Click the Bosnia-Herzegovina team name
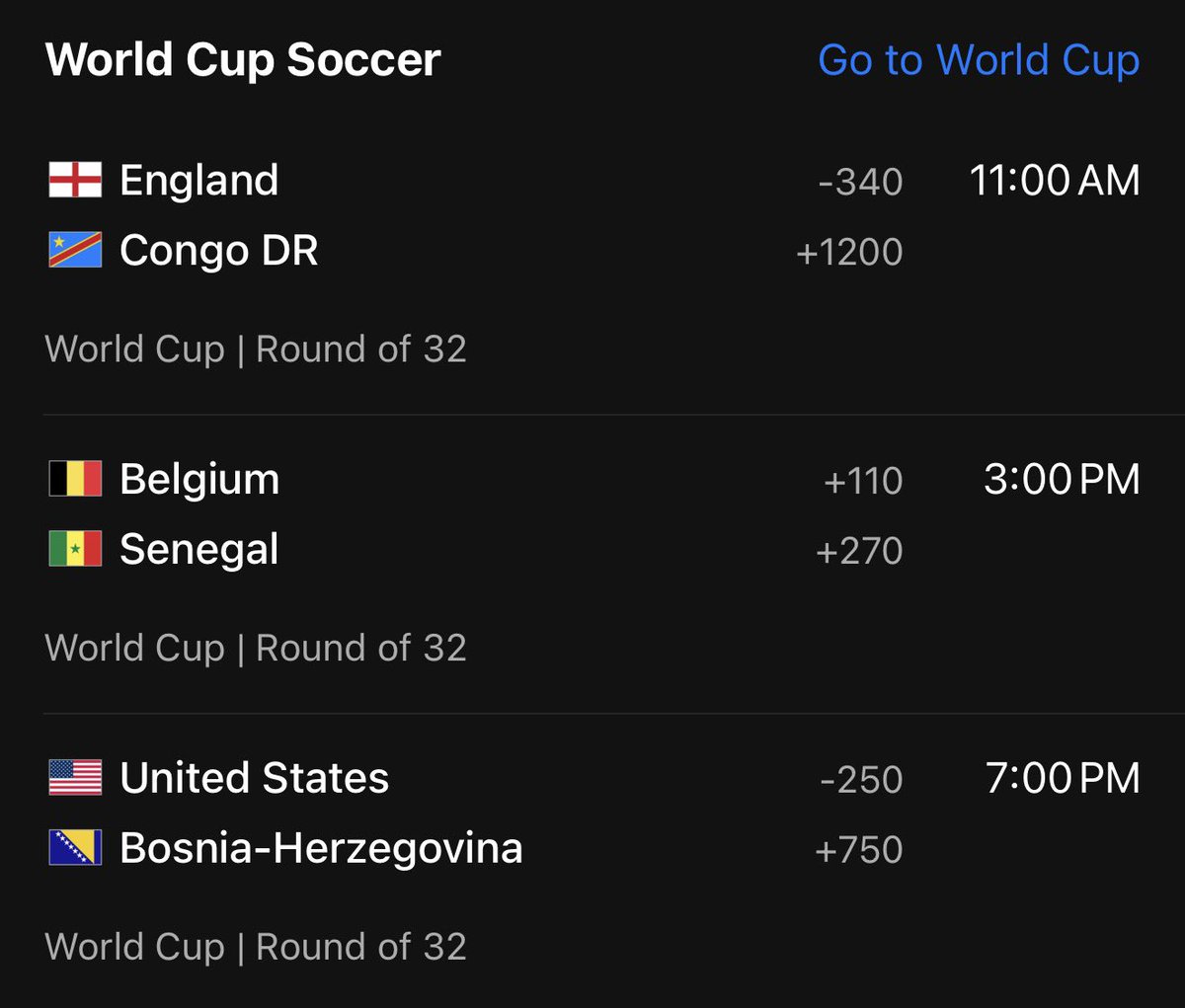 pos(321,849)
